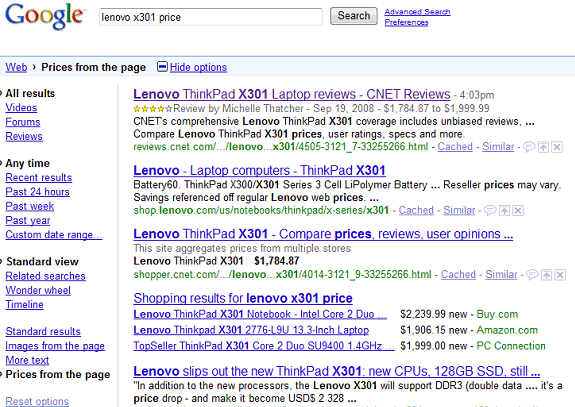Remove the shop.lenovo.com result with the X icon
This screenshot has width=575, height=407.
[x=518, y=210]
